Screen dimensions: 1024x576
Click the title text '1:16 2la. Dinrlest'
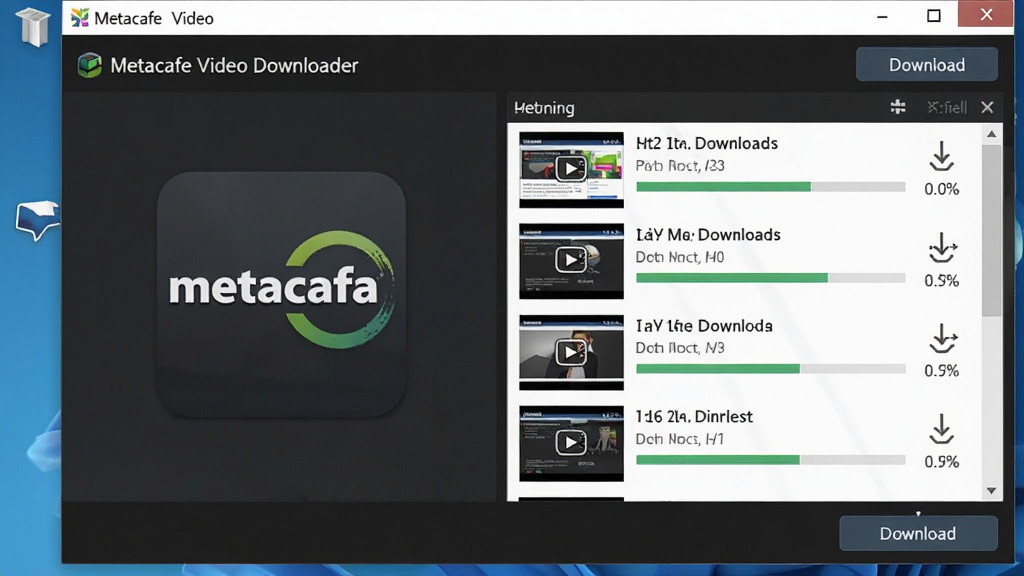[x=694, y=416]
